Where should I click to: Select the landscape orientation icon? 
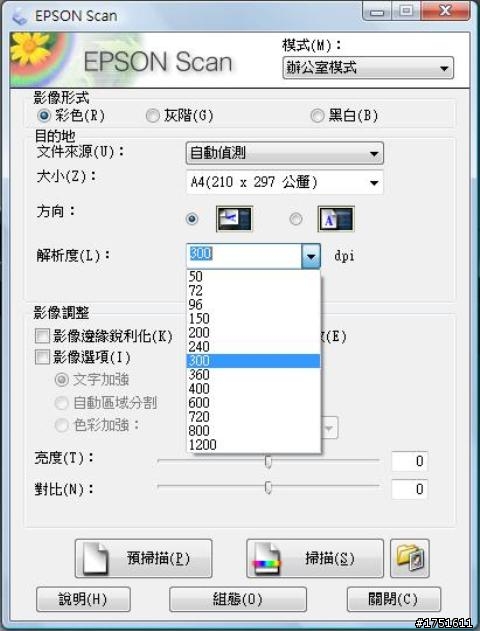tap(234, 219)
